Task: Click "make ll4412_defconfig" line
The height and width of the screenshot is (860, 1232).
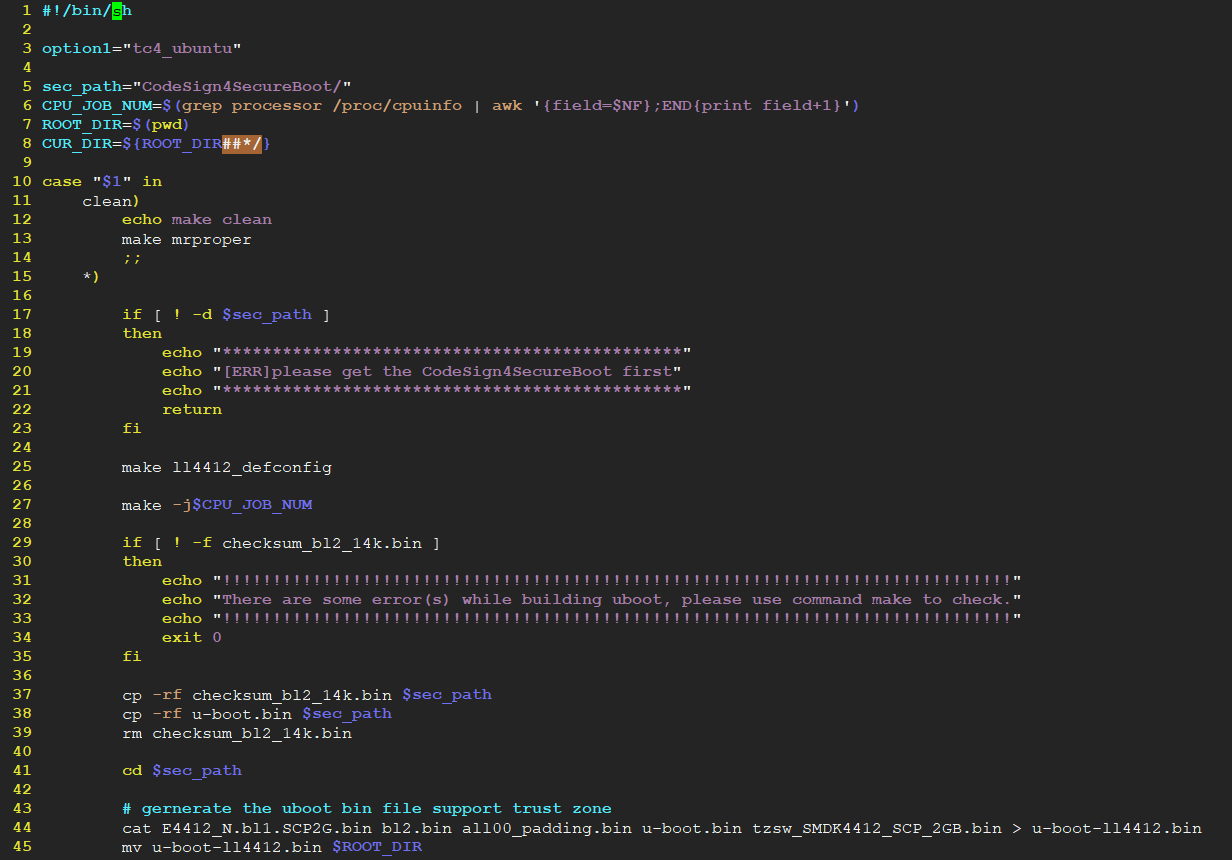Action: (x=227, y=467)
